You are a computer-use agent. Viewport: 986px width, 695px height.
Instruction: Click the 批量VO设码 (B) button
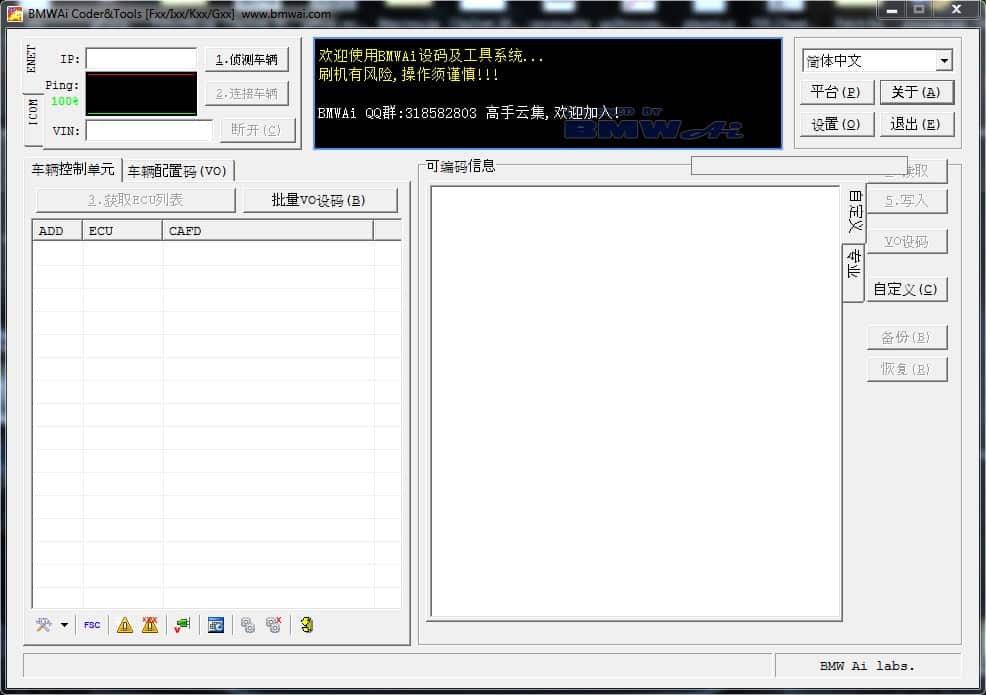319,200
